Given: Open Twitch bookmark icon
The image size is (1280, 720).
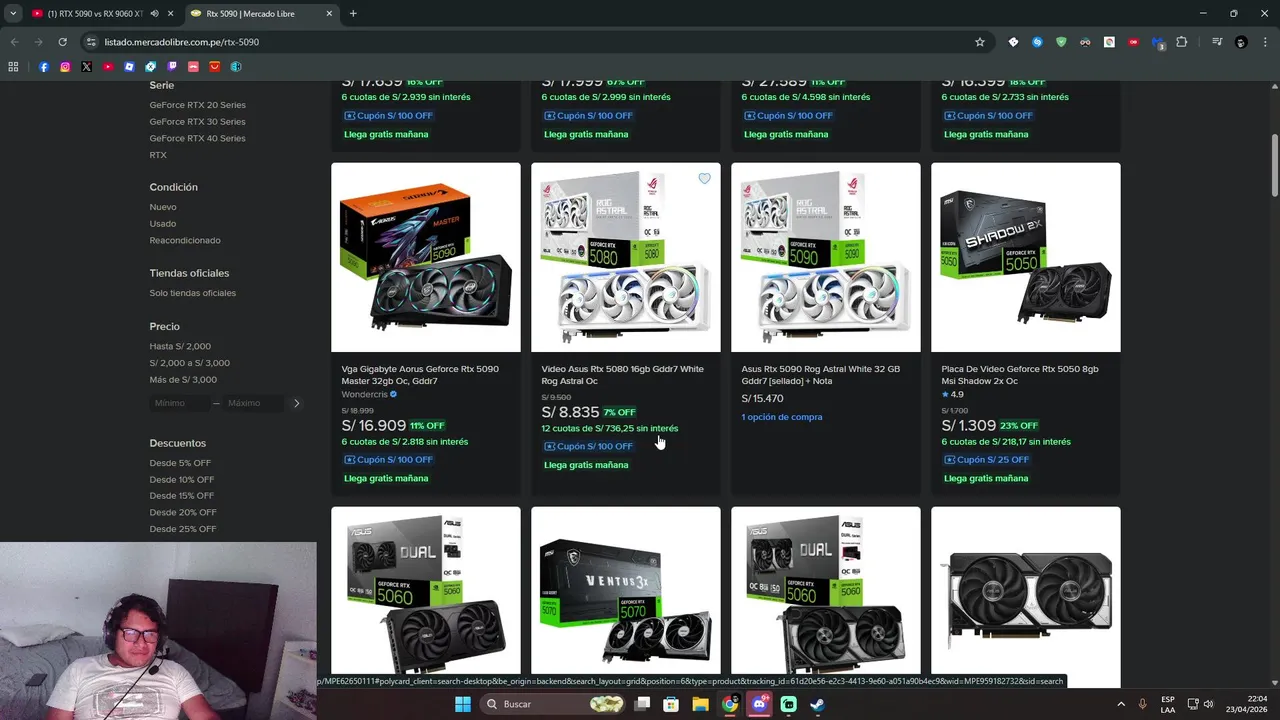Looking at the screenshot, I should click(x=172, y=67).
